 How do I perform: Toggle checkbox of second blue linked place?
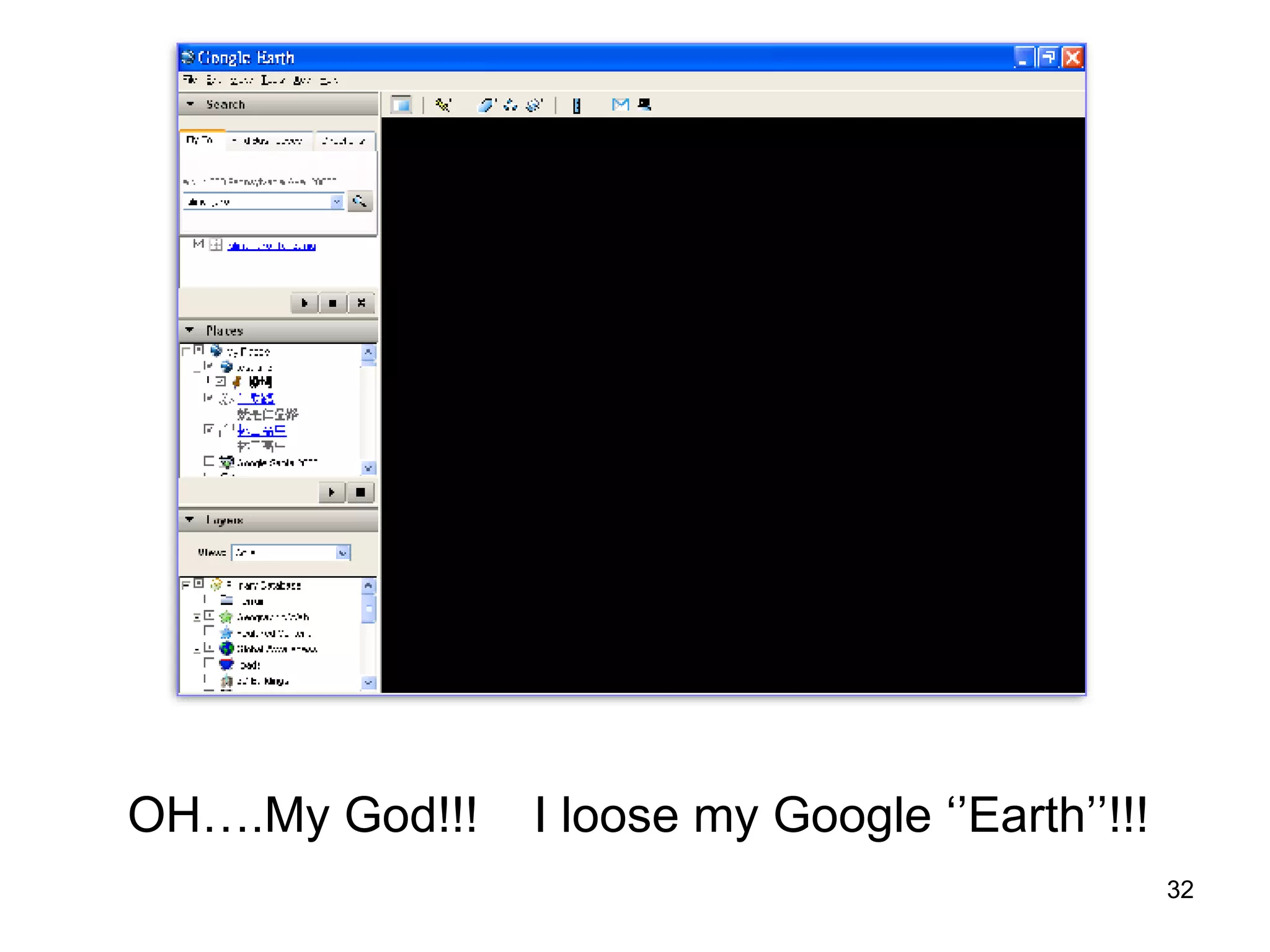(x=208, y=429)
